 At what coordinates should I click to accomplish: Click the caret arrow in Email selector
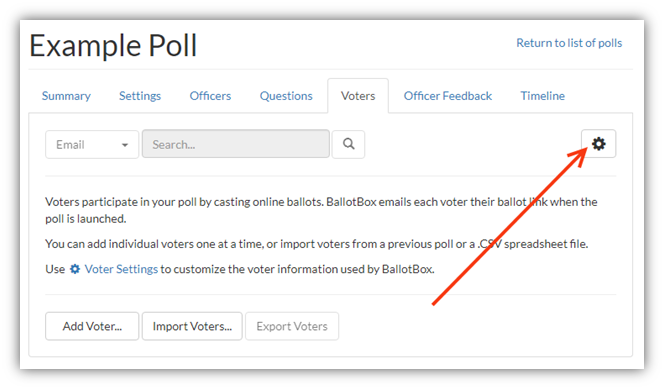[x=124, y=145]
